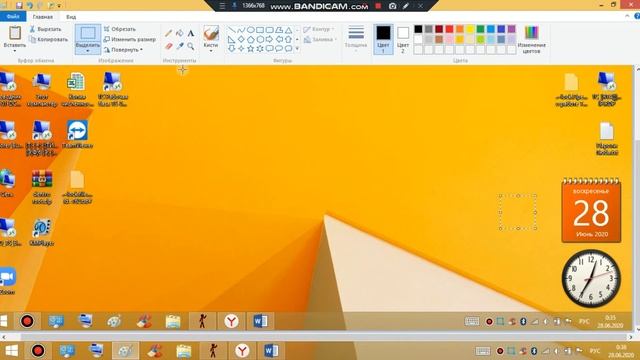Open the Start button on the real Windows taskbar
Viewport: 640px width, 360px height.
point(11,351)
